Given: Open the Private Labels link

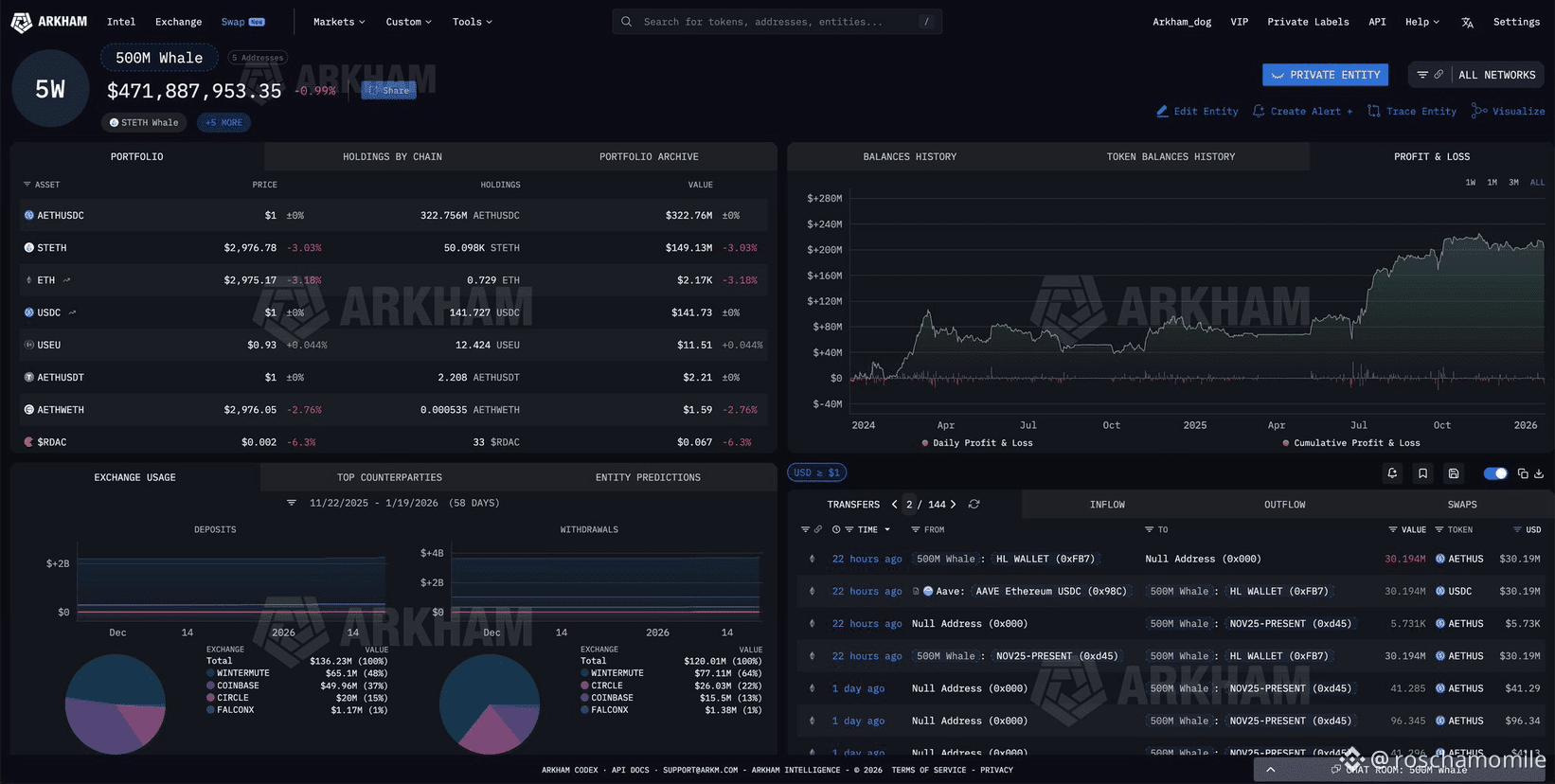Looking at the screenshot, I should click(x=1308, y=22).
